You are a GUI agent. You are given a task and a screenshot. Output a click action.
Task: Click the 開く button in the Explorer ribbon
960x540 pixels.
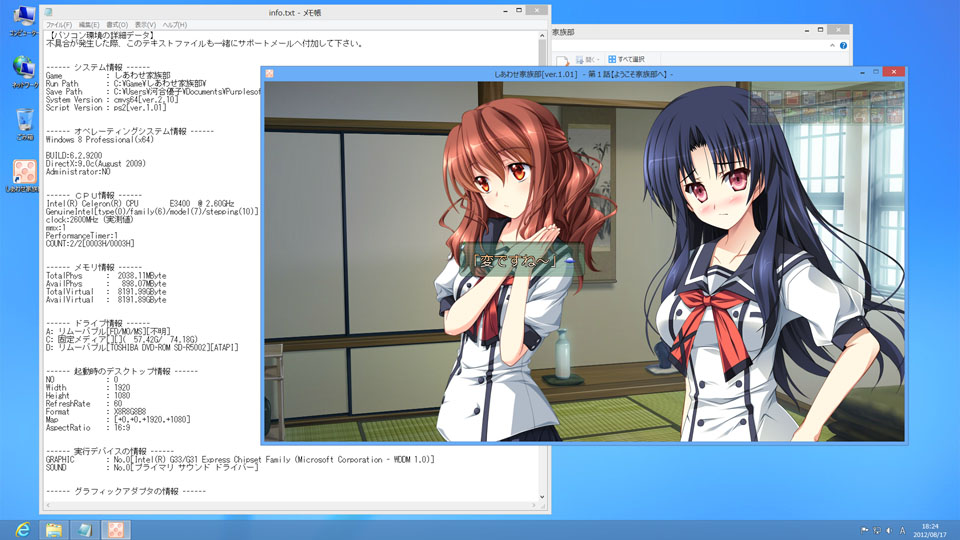coord(587,59)
